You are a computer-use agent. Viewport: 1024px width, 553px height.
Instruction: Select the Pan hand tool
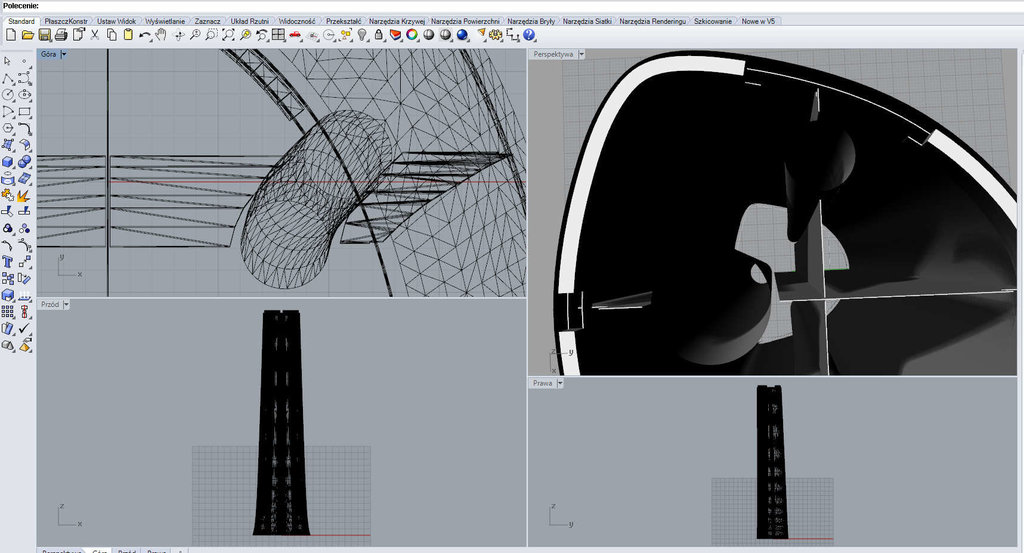(x=161, y=35)
